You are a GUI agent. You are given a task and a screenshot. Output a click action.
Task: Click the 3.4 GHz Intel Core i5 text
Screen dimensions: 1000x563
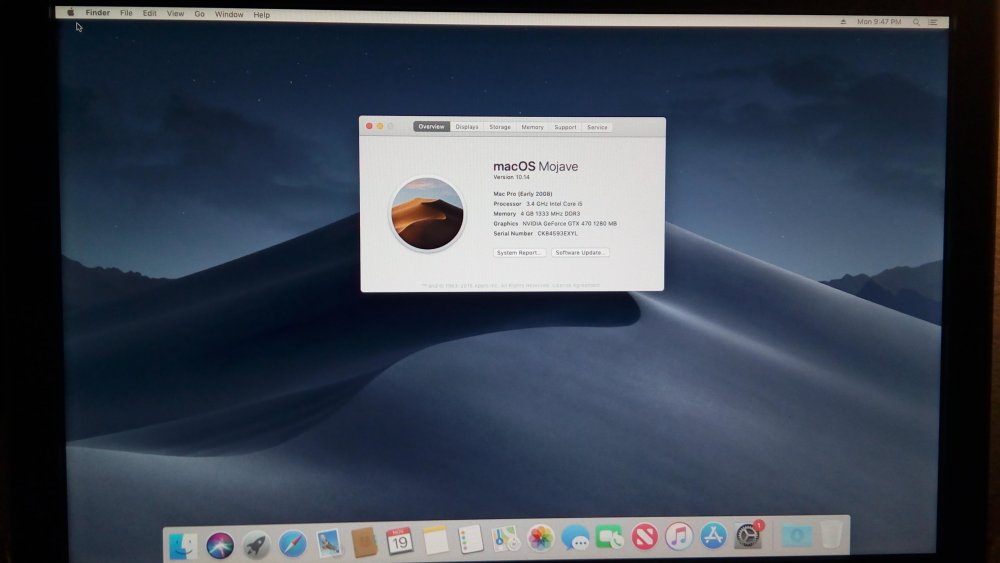tap(554, 204)
